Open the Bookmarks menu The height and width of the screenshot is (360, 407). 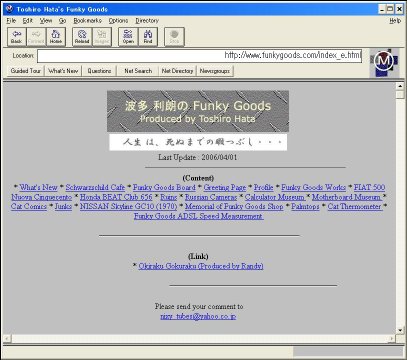pyautogui.click(x=87, y=21)
